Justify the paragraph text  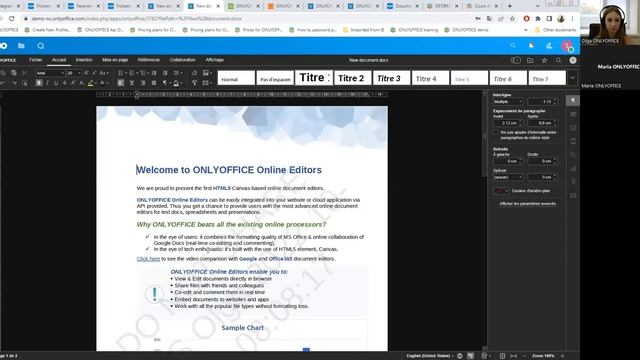[x=154, y=83]
